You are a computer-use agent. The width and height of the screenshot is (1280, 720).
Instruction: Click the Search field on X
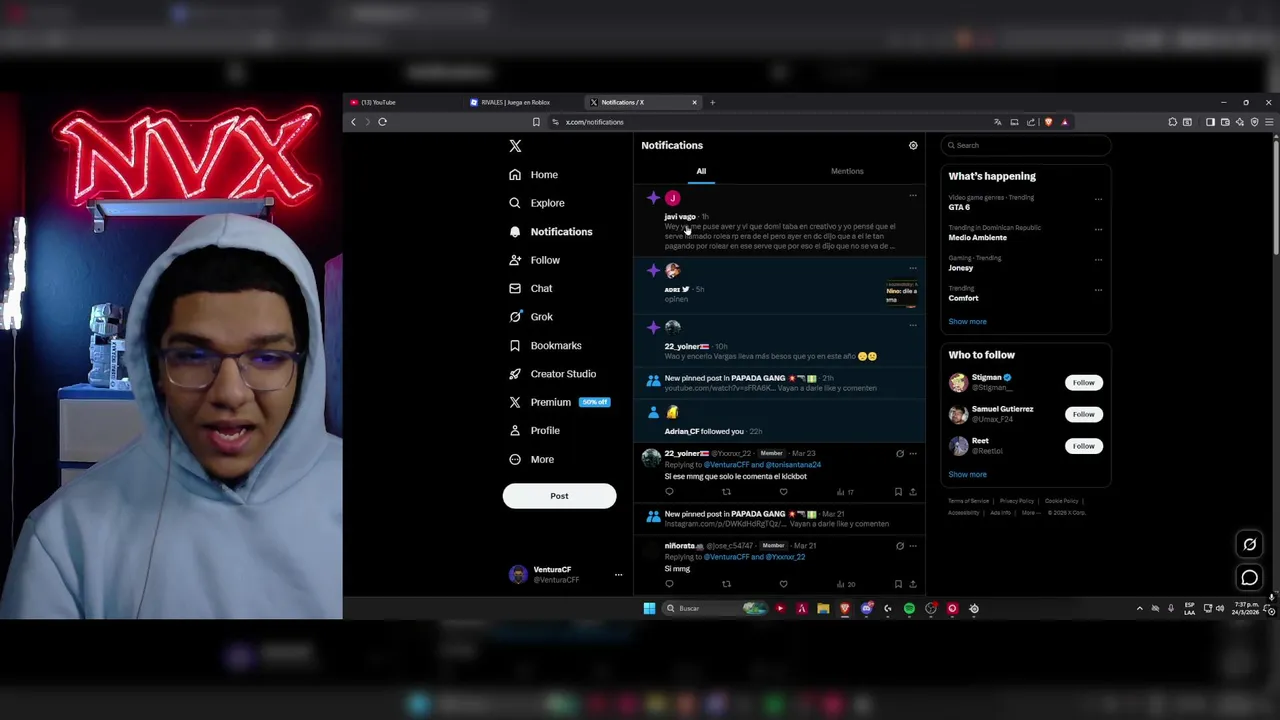[x=1025, y=146]
